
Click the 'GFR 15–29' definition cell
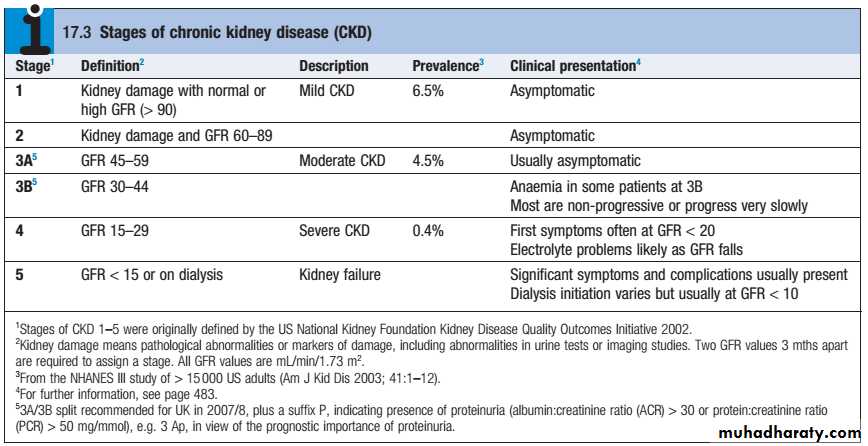[115, 231]
